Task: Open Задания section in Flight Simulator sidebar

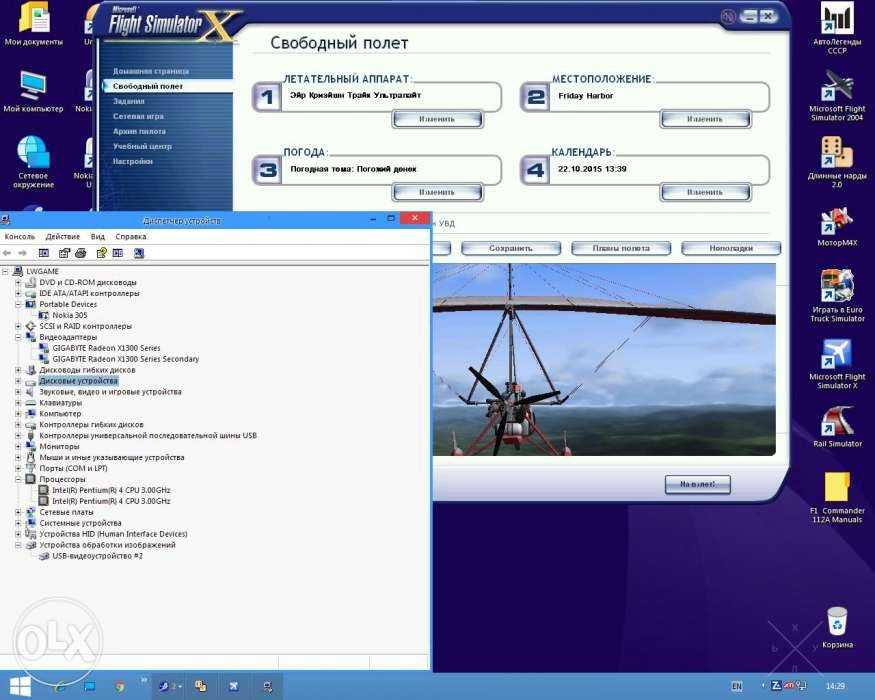Action: click(x=129, y=102)
